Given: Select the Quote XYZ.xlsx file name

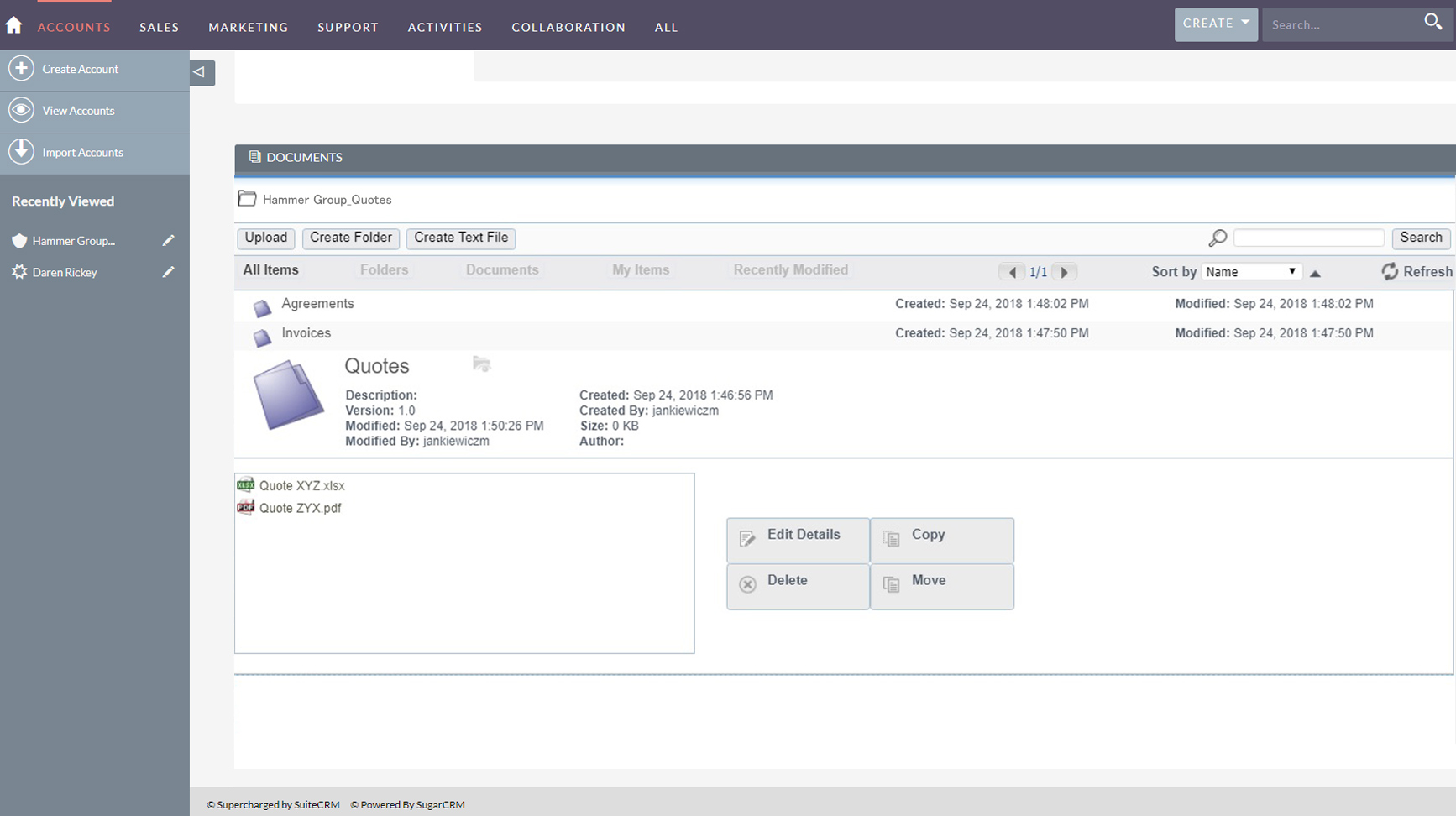Looking at the screenshot, I should click(301, 485).
